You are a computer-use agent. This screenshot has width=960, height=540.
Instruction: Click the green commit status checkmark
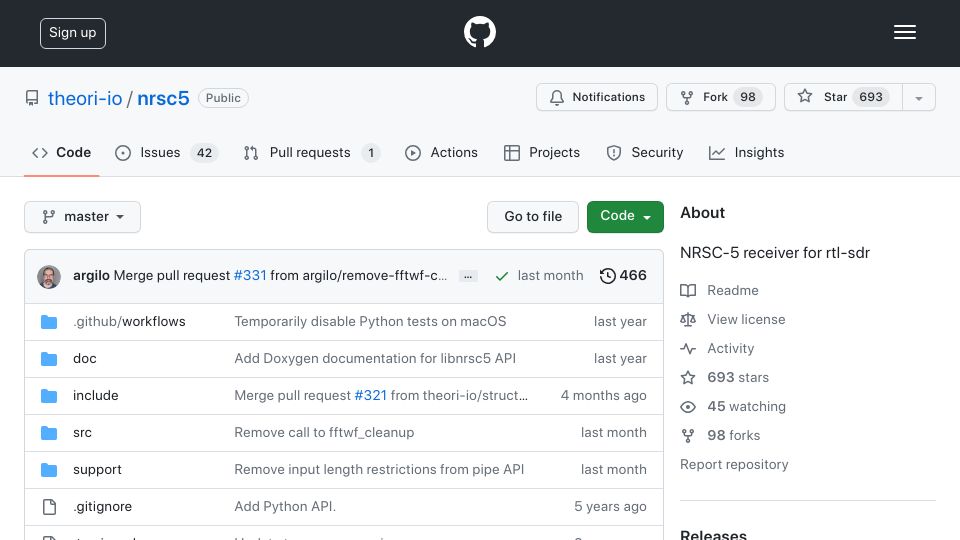[x=501, y=276]
